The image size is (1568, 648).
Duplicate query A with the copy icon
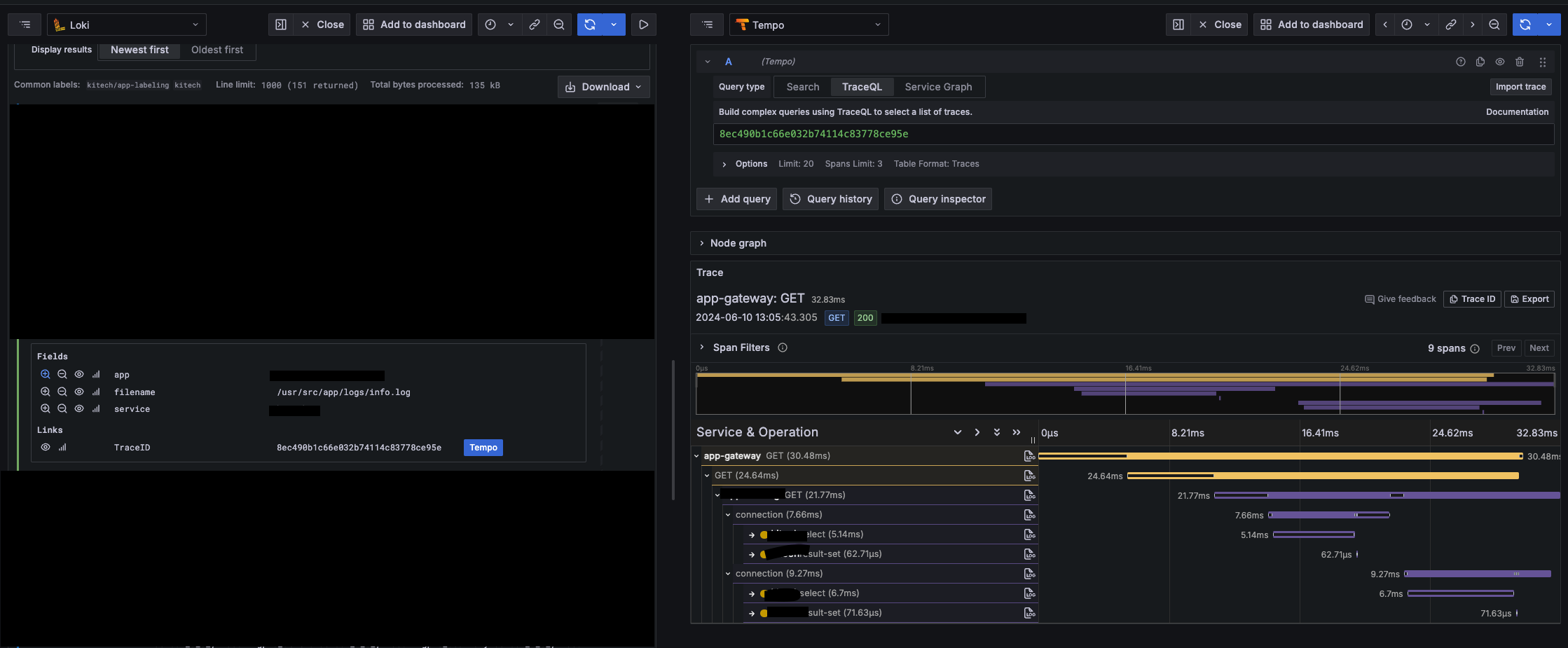(1480, 62)
